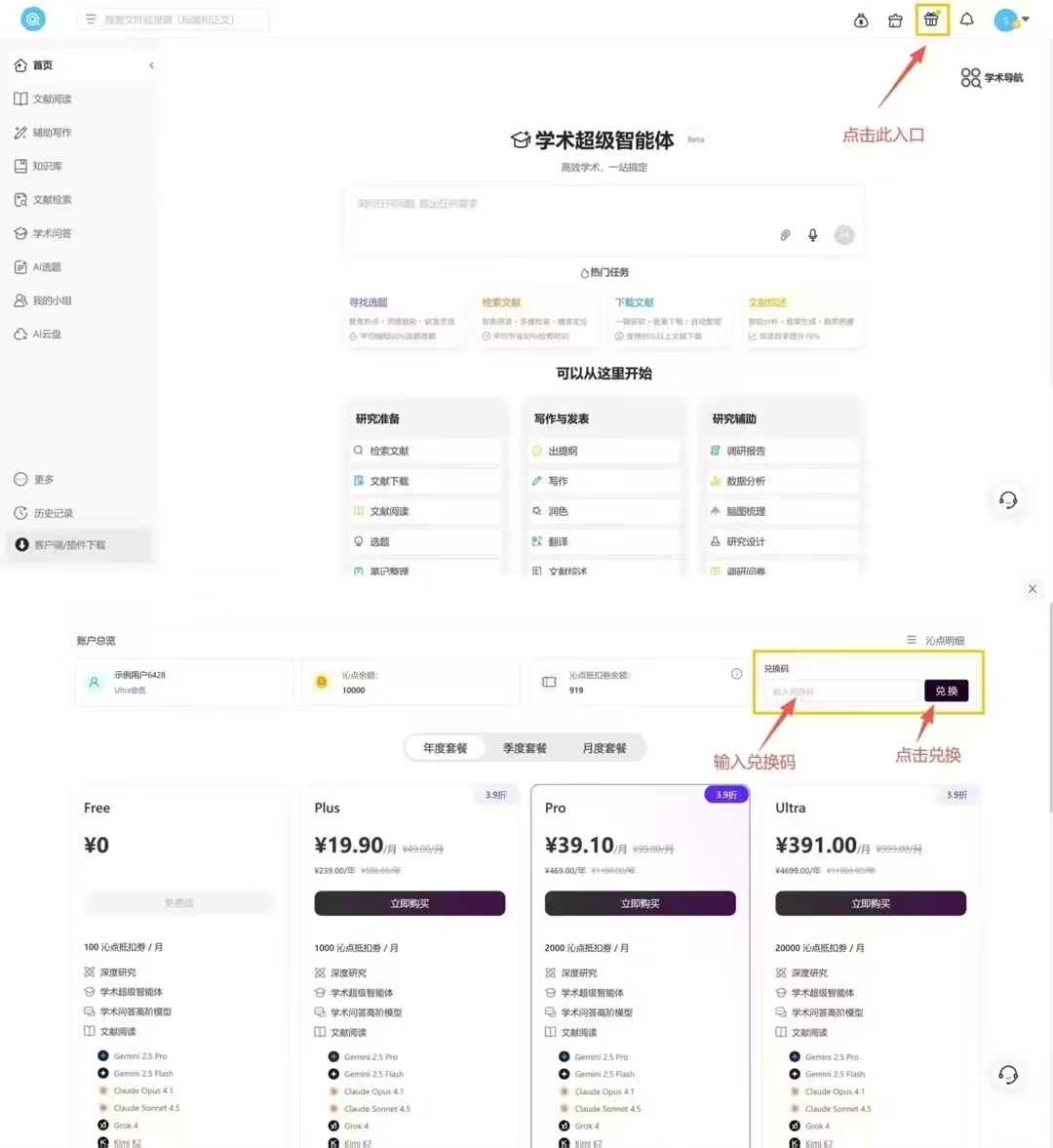Open the user avatar dropdown menu
The height and width of the screenshot is (1148, 1053).
click(x=1011, y=20)
